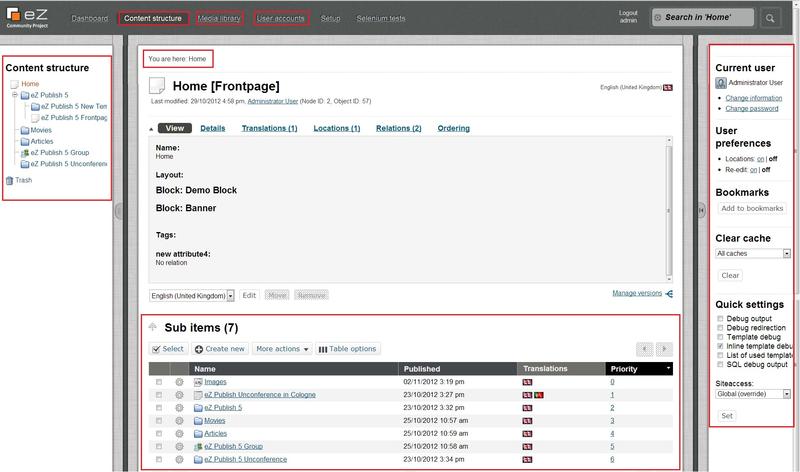Collapse the right panel with its handle
The width and height of the screenshot is (800, 472).
coord(702,210)
